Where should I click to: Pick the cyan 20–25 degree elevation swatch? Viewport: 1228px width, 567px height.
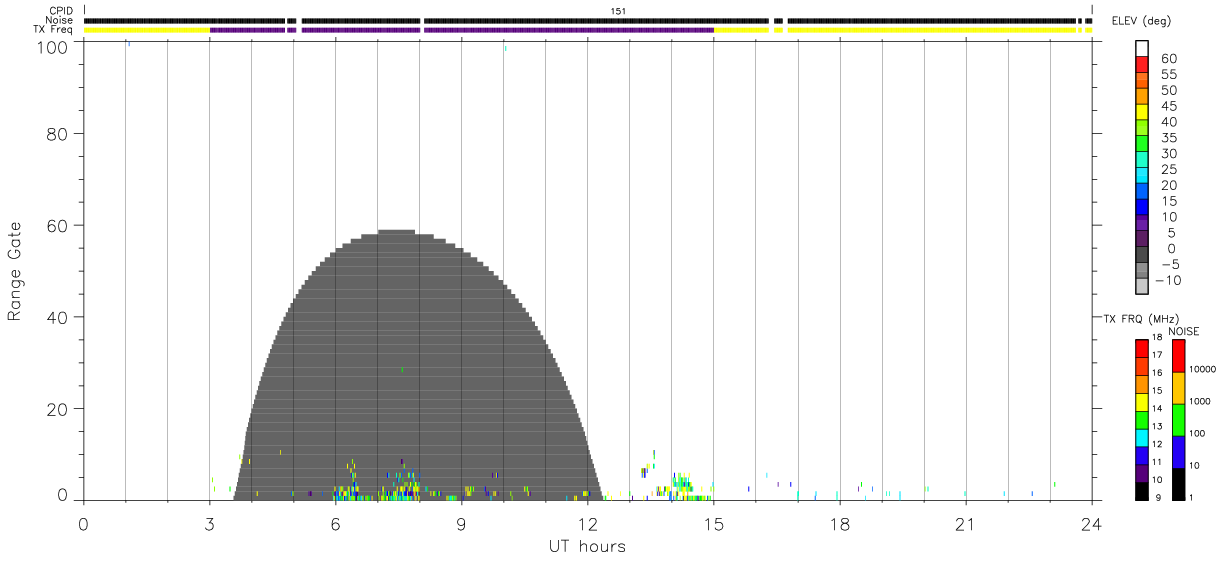pos(1142,177)
